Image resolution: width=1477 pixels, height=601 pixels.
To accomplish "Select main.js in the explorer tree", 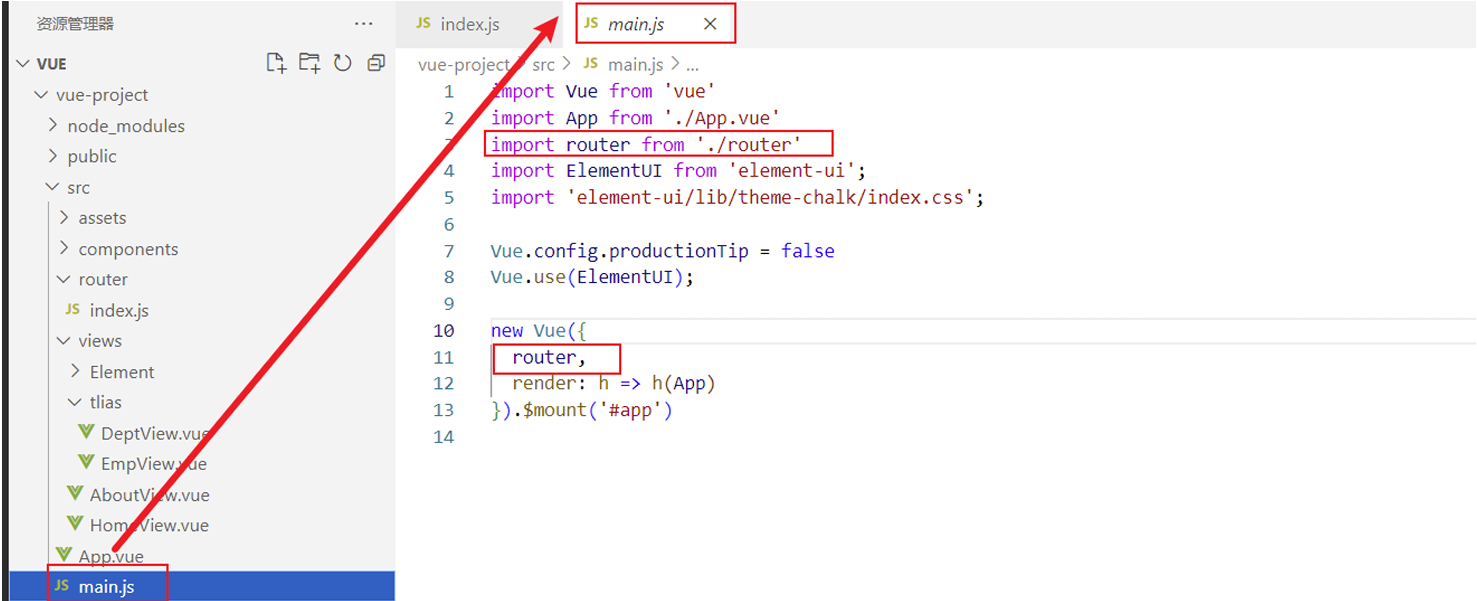I will tap(202, 587).
